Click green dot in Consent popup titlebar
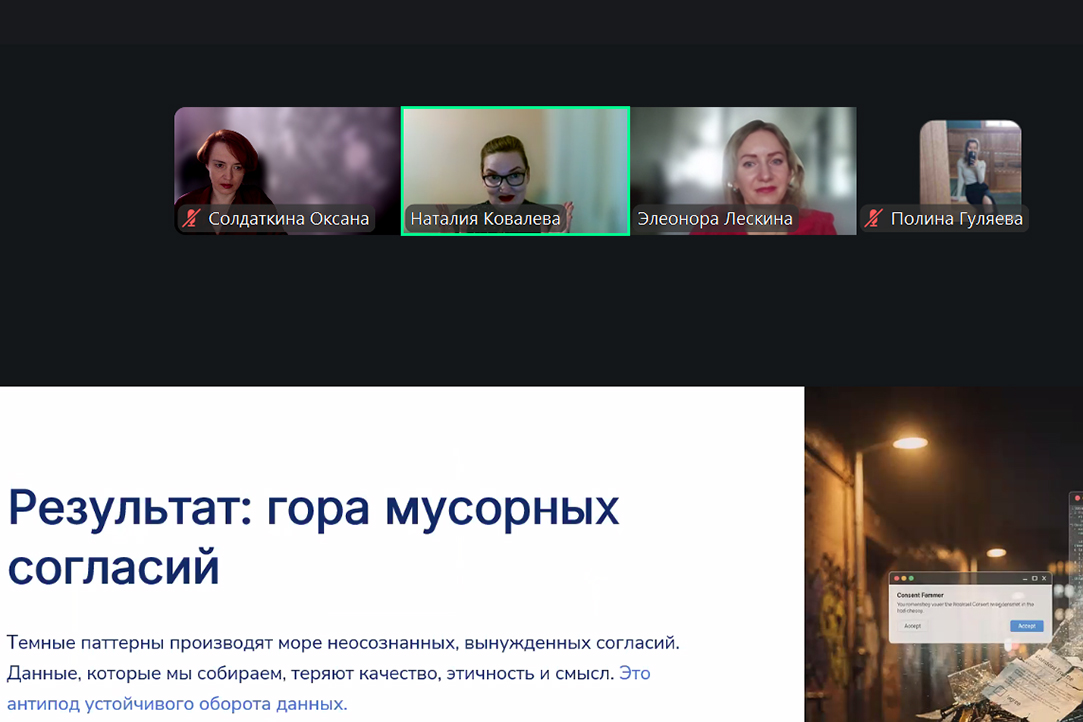1083x722 pixels. pos(912,578)
